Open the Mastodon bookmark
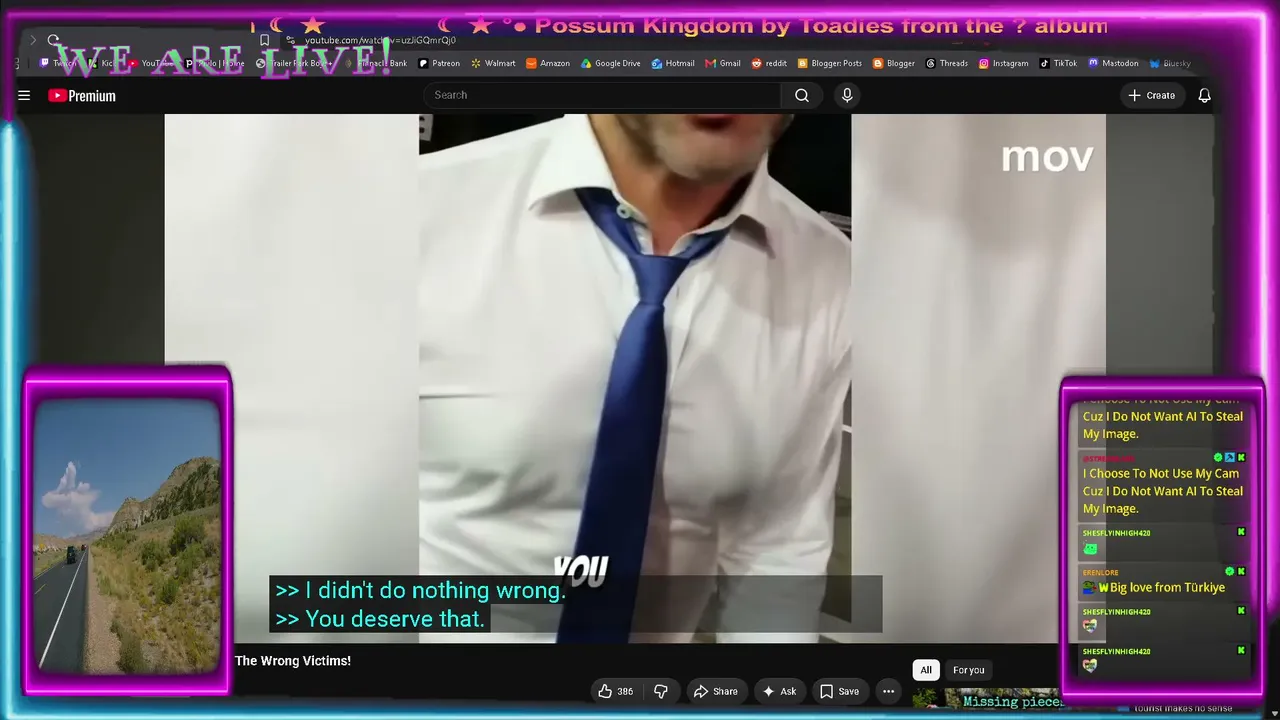 point(1114,63)
